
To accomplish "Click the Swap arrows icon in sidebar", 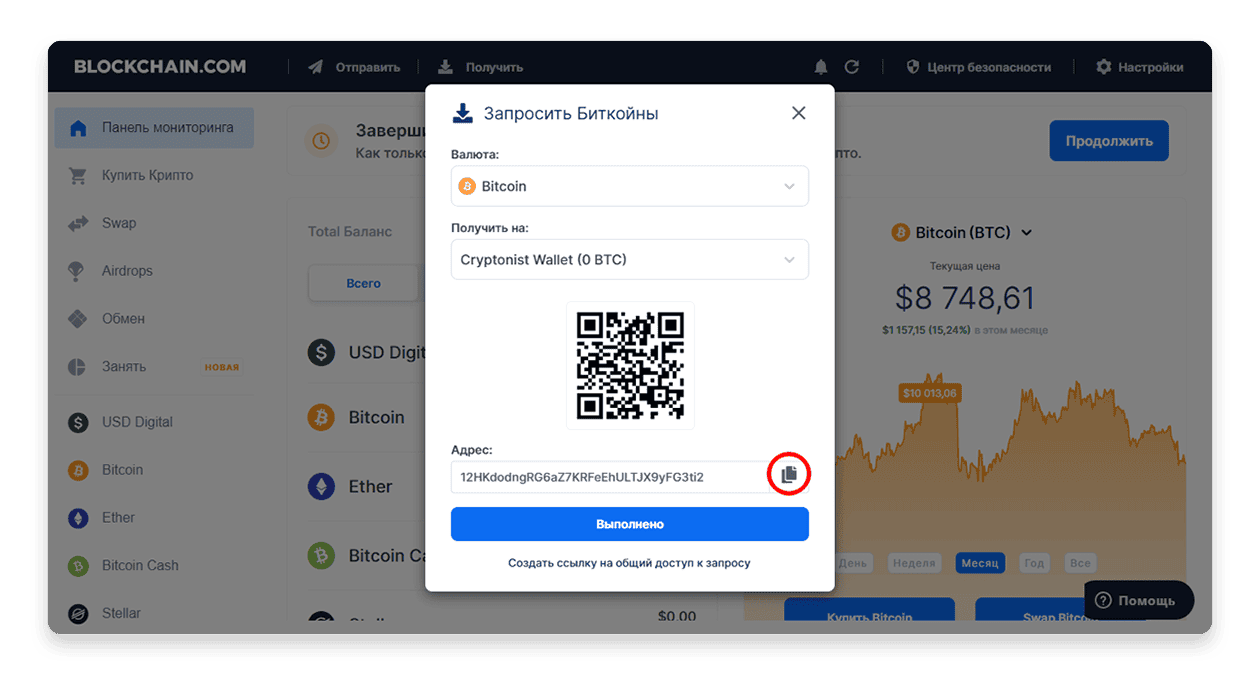I will tap(78, 223).
